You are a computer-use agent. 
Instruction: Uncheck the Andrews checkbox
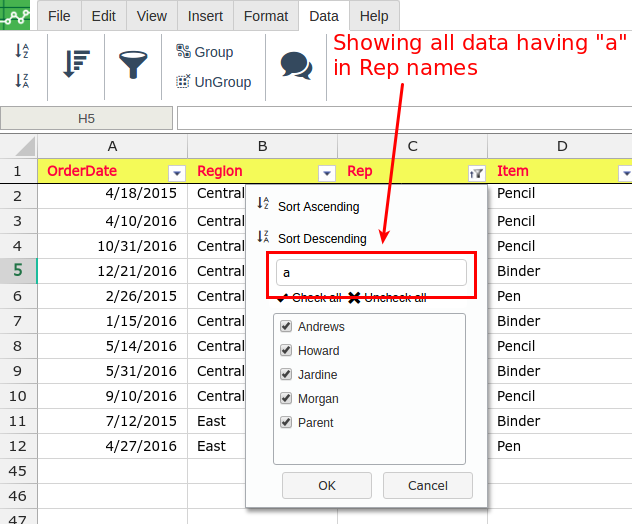coord(286,327)
